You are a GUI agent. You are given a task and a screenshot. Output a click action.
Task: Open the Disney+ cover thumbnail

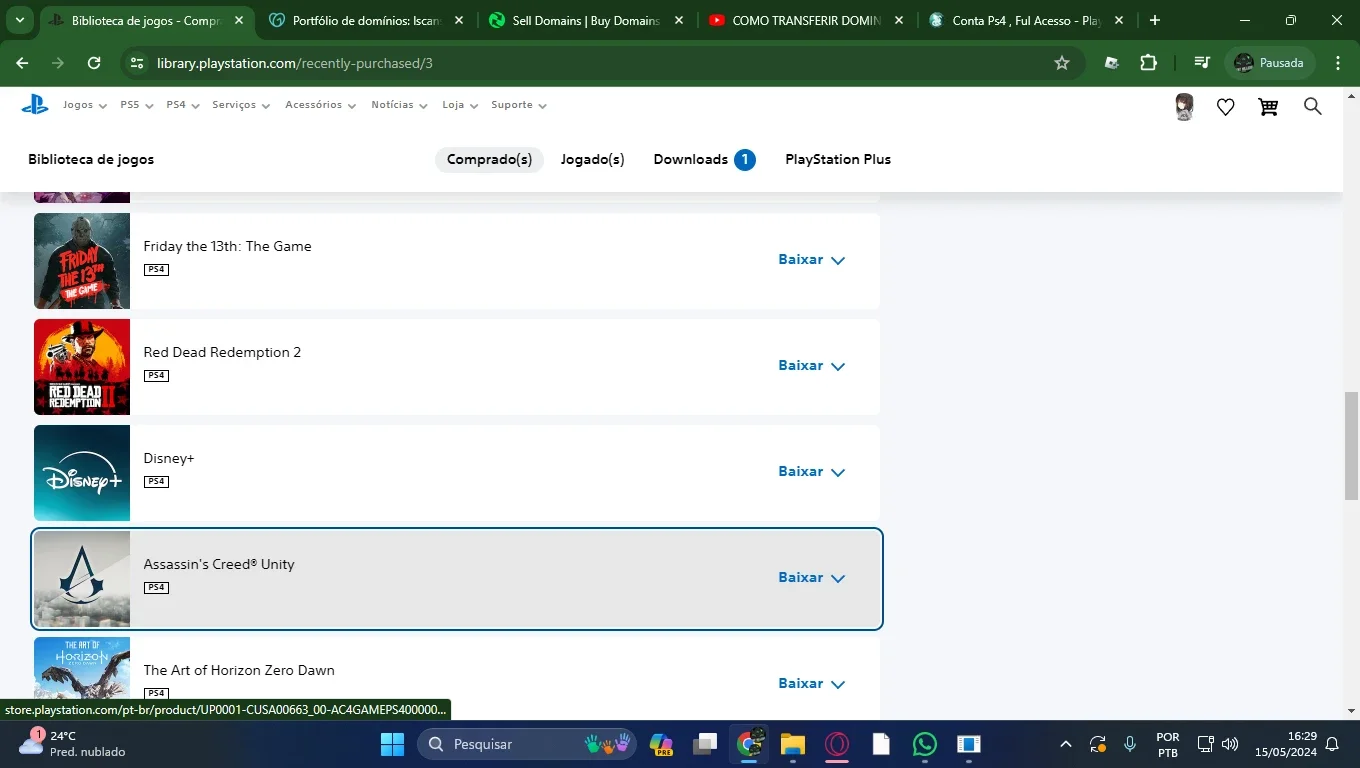tap(82, 473)
